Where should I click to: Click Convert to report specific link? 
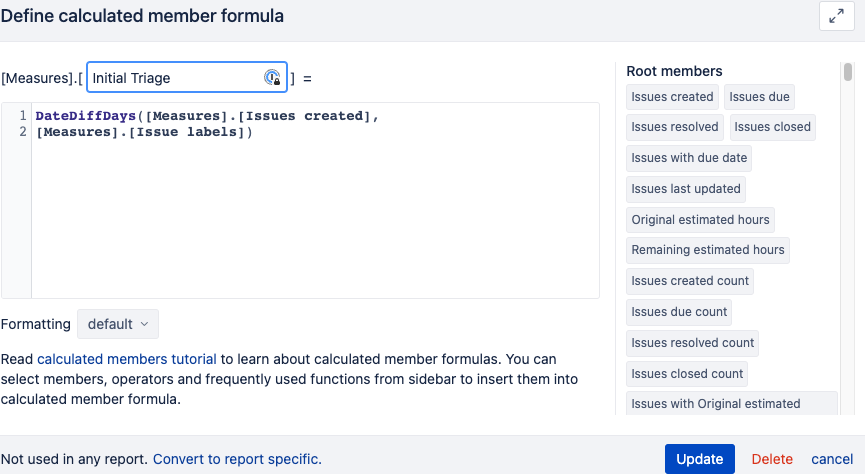click(x=237, y=459)
